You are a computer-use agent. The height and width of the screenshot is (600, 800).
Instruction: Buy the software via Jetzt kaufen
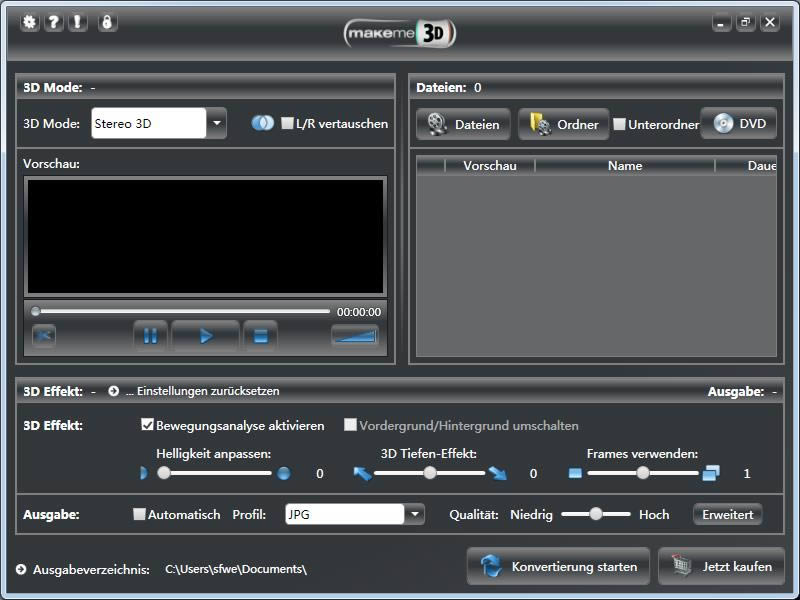(721, 566)
